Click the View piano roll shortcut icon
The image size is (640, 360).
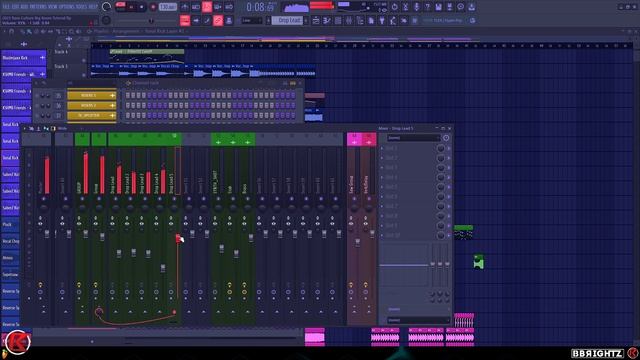point(327,20)
